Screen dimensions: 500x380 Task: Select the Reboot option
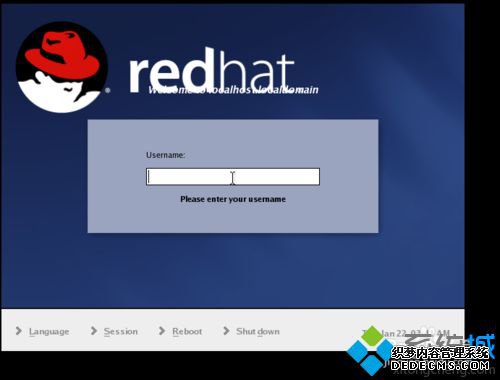[187, 331]
